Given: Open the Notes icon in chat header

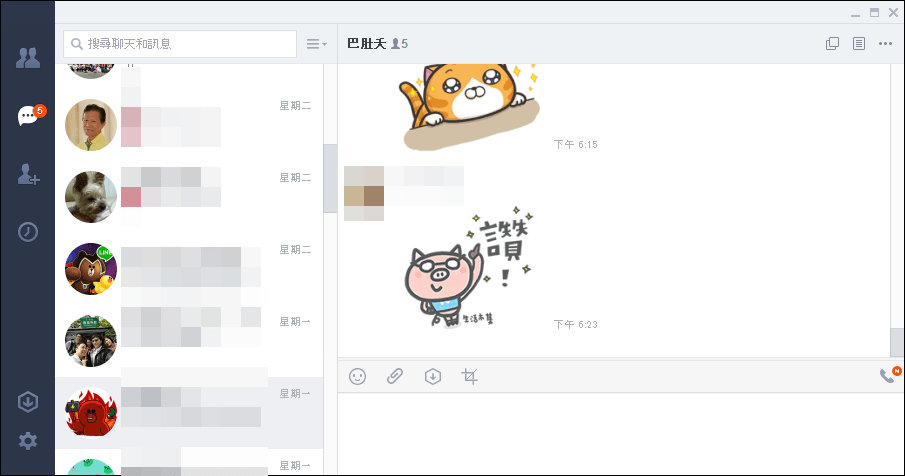Looking at the screenshot, I should click(x=859, y=44).
